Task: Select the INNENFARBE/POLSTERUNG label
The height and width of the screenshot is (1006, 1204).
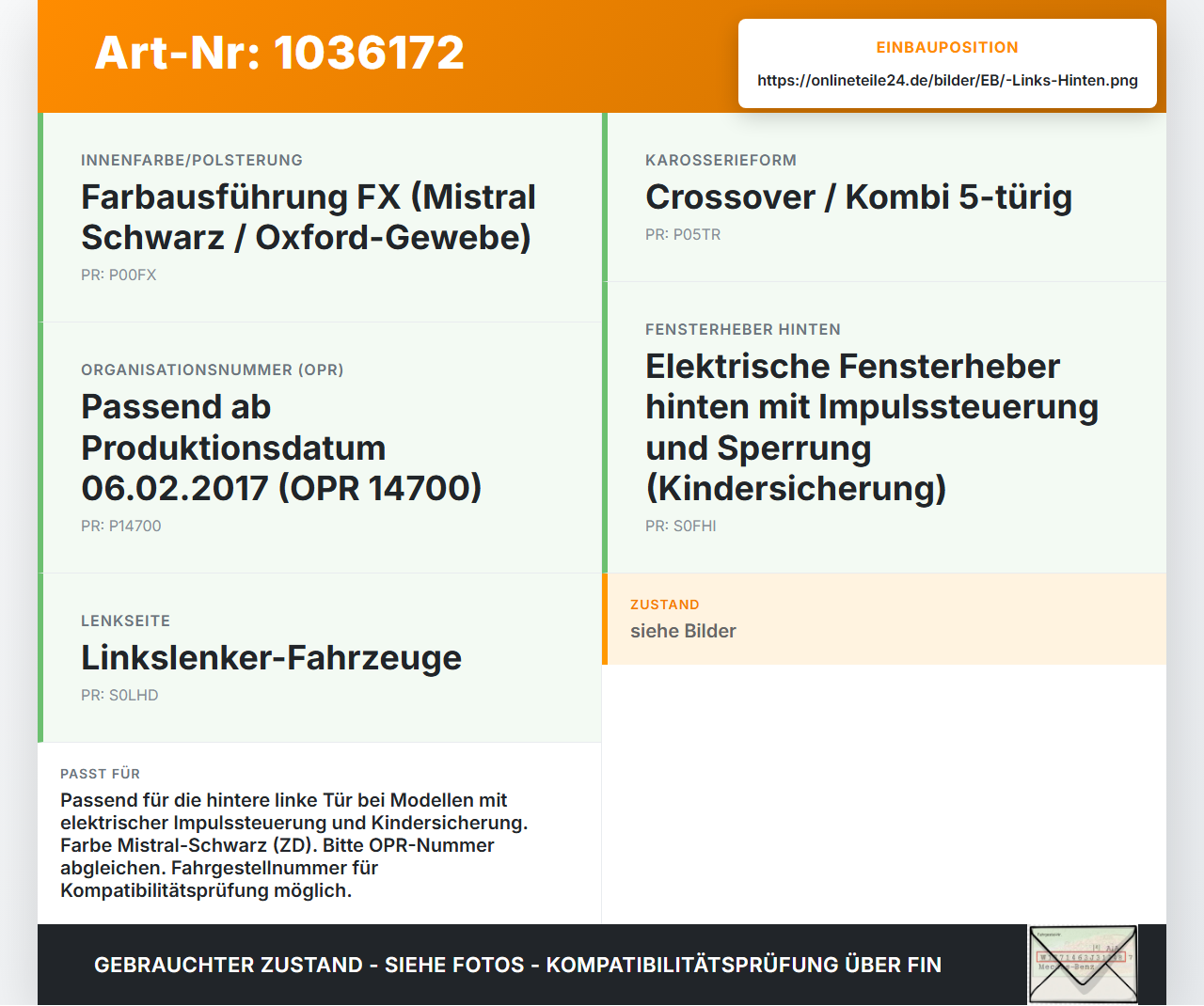Action: coord(192,160)
